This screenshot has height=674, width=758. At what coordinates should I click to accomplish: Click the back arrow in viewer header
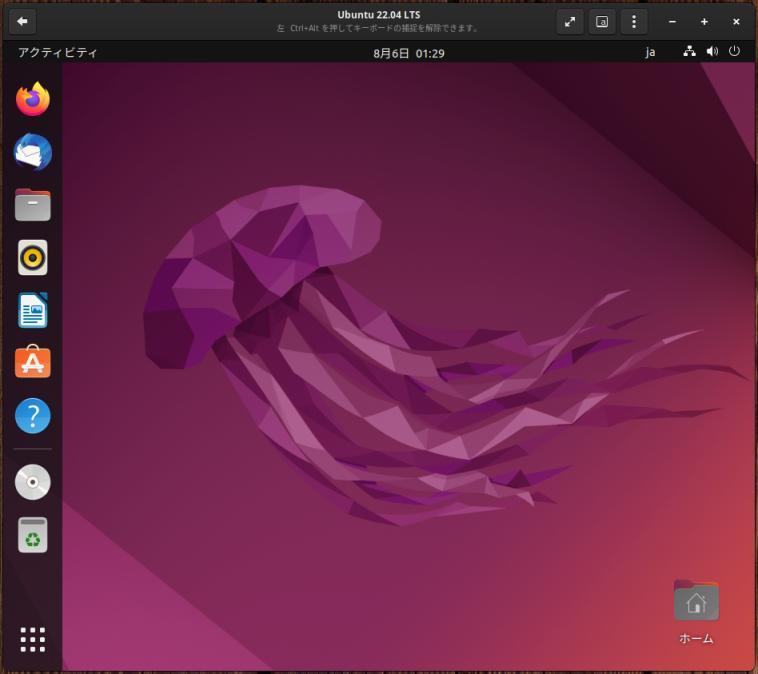(x=22, y=21)
